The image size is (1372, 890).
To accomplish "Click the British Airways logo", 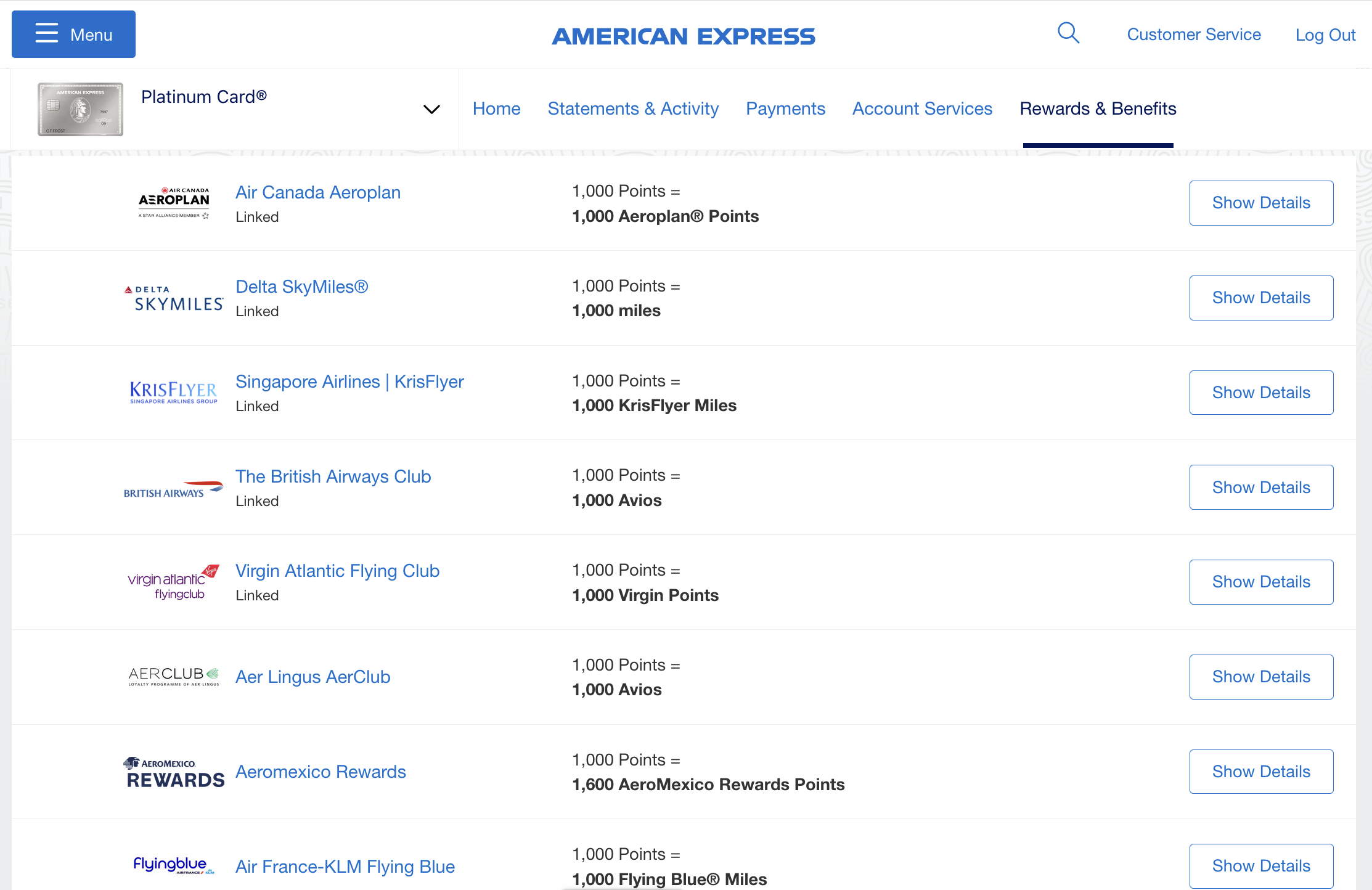I will [x=173, y=488].
